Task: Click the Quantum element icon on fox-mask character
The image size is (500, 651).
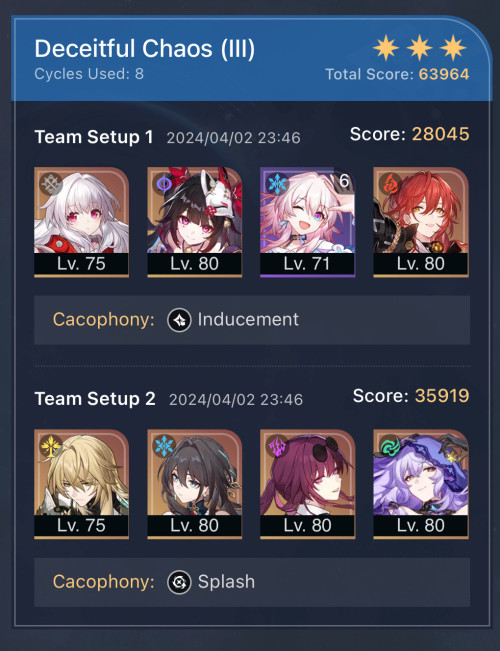Action: coord(164,184)
